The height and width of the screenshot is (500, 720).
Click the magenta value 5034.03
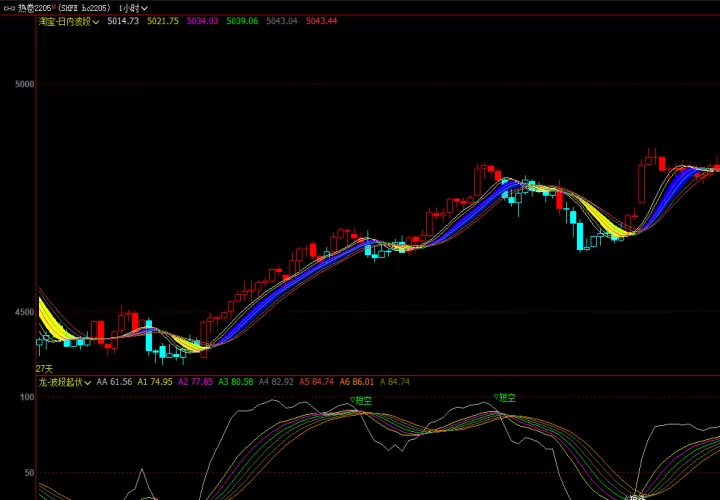click(x=202, y=21)
